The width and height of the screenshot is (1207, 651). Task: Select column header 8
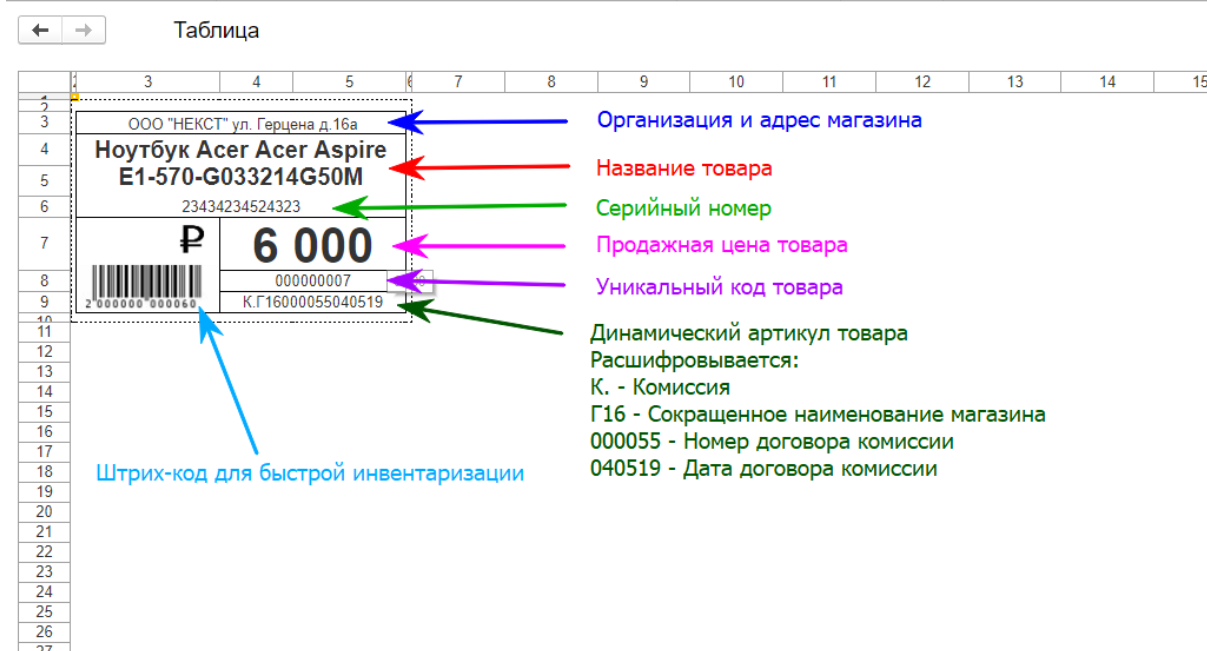(x=551, y=82)
